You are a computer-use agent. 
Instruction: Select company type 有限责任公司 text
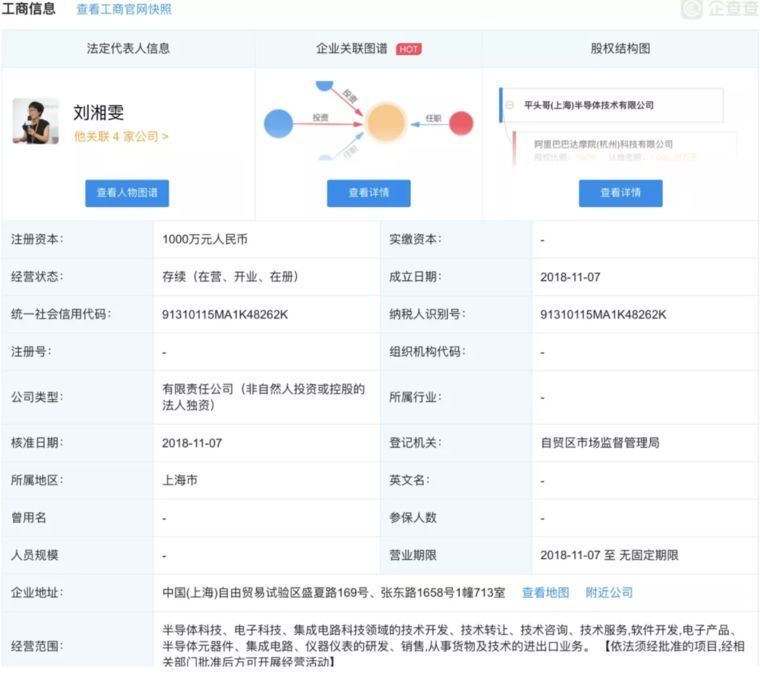pos(264,397)
